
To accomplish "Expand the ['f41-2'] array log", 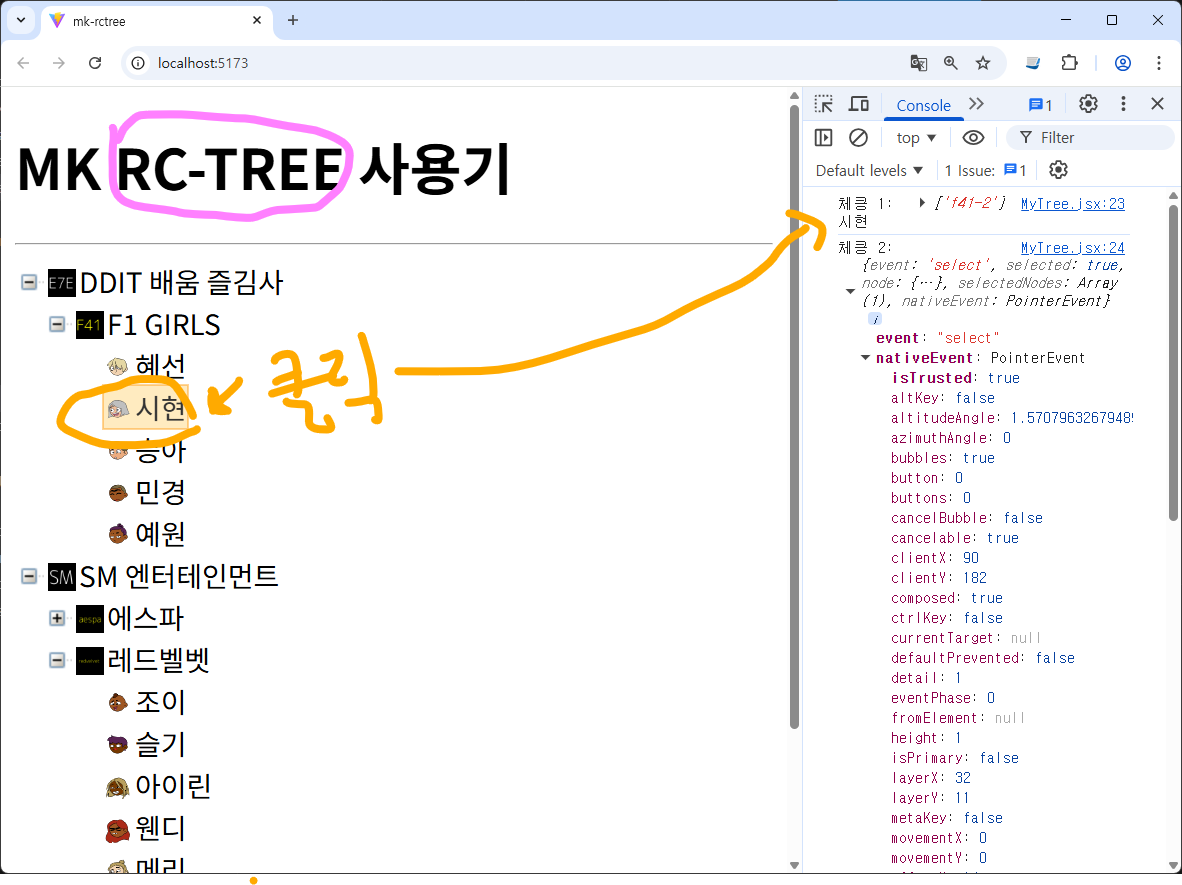I will (x=922, y=203).
